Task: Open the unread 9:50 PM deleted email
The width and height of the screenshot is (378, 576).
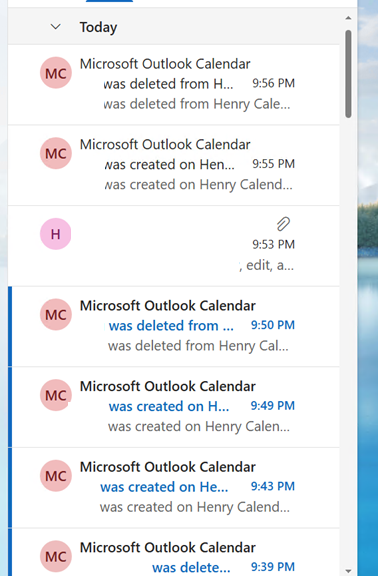Action: click(173, 327)
